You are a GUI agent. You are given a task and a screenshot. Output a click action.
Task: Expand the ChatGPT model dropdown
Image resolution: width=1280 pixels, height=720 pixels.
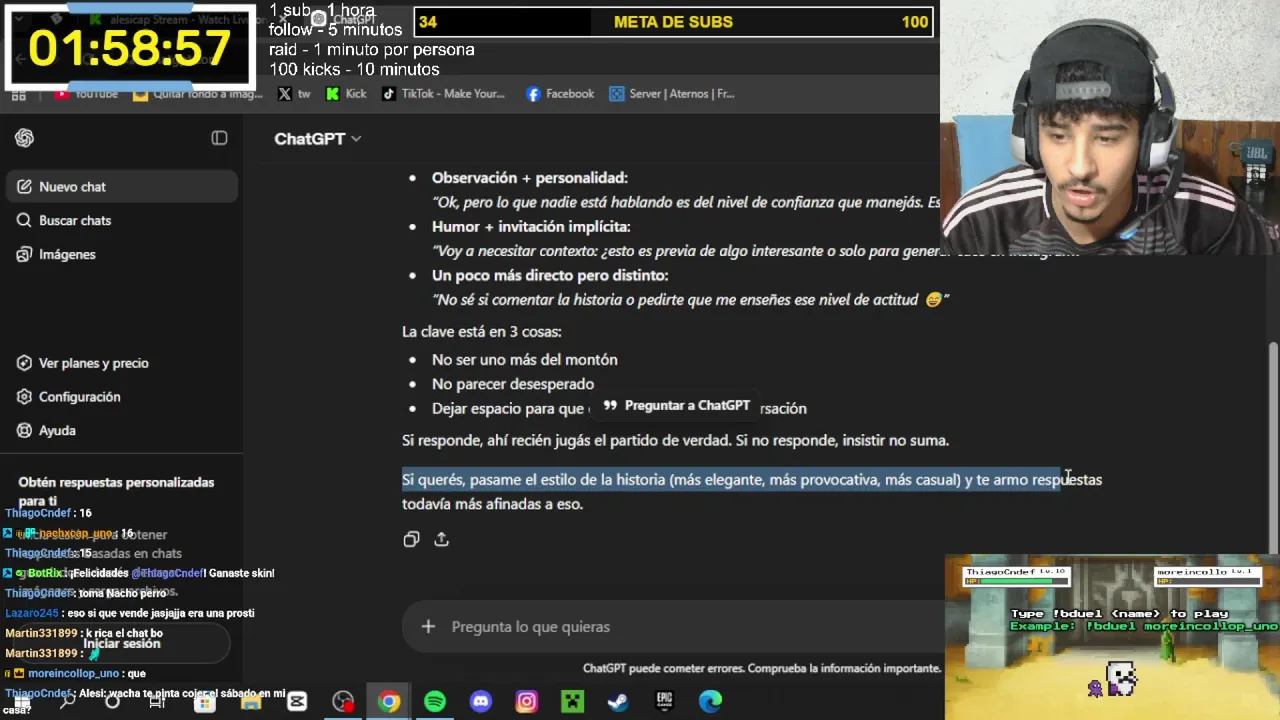pos(317,139)
